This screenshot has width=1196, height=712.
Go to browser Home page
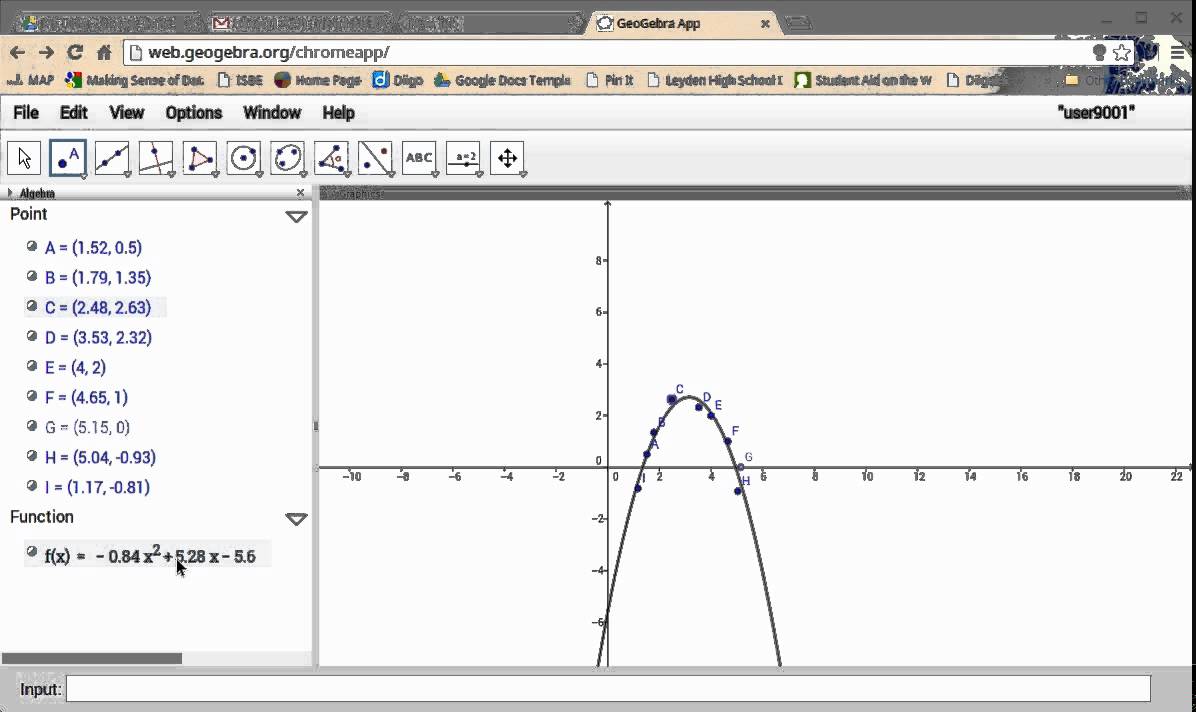click(x=104, y=52)
